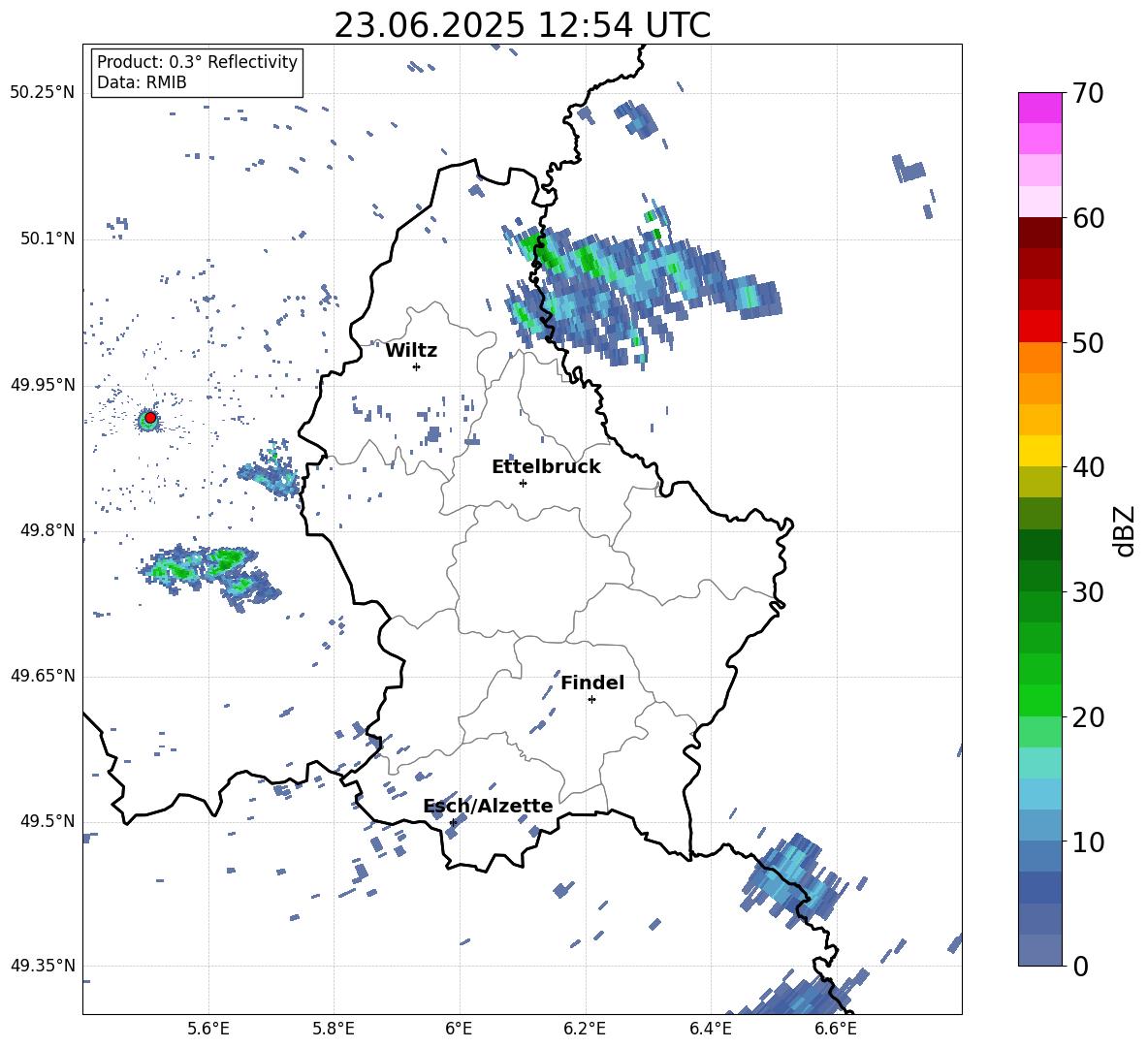
Task: Click the colorbar 40 tick label
Action: click(x=1088, y=467)
